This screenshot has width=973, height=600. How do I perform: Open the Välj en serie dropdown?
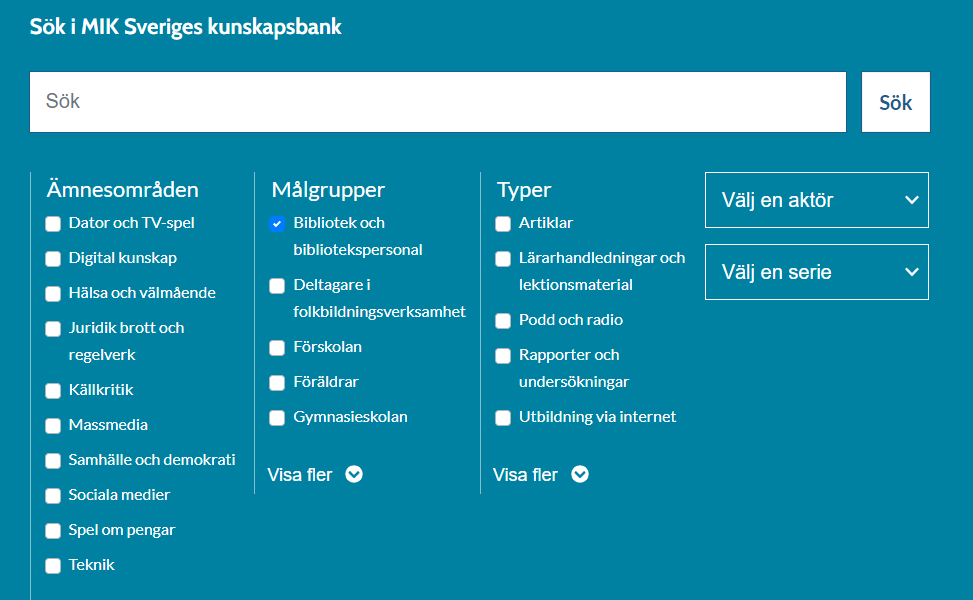coord(817,272)
